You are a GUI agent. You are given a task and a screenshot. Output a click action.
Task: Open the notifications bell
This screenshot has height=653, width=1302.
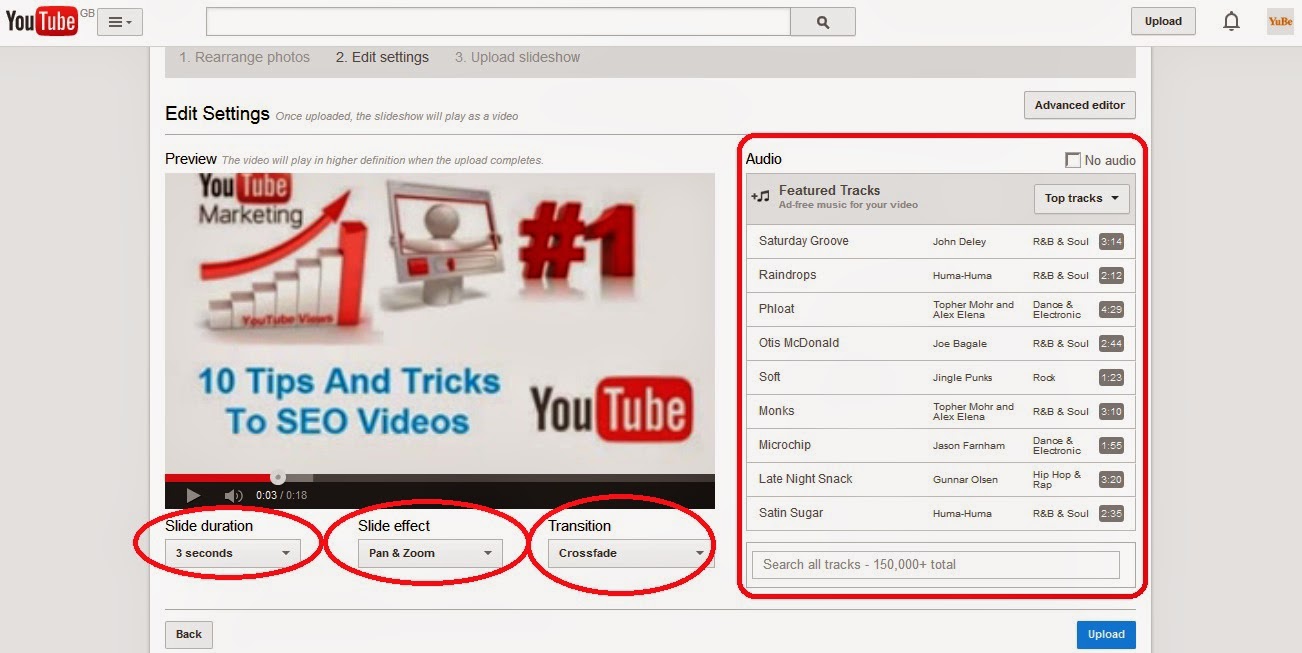coord(1232,21)
